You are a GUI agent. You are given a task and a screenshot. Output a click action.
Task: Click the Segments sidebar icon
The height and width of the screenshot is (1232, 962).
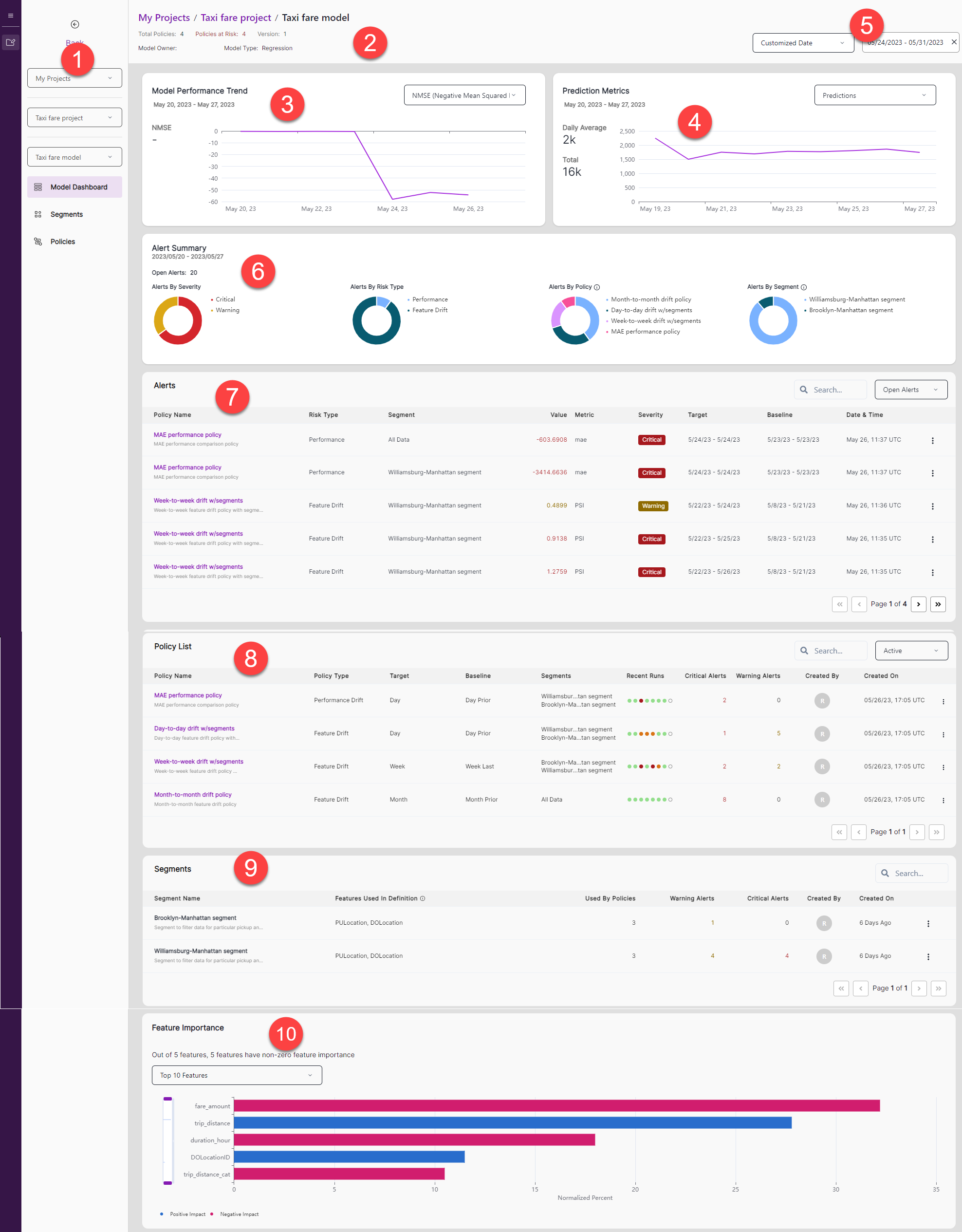pos(38,214)
